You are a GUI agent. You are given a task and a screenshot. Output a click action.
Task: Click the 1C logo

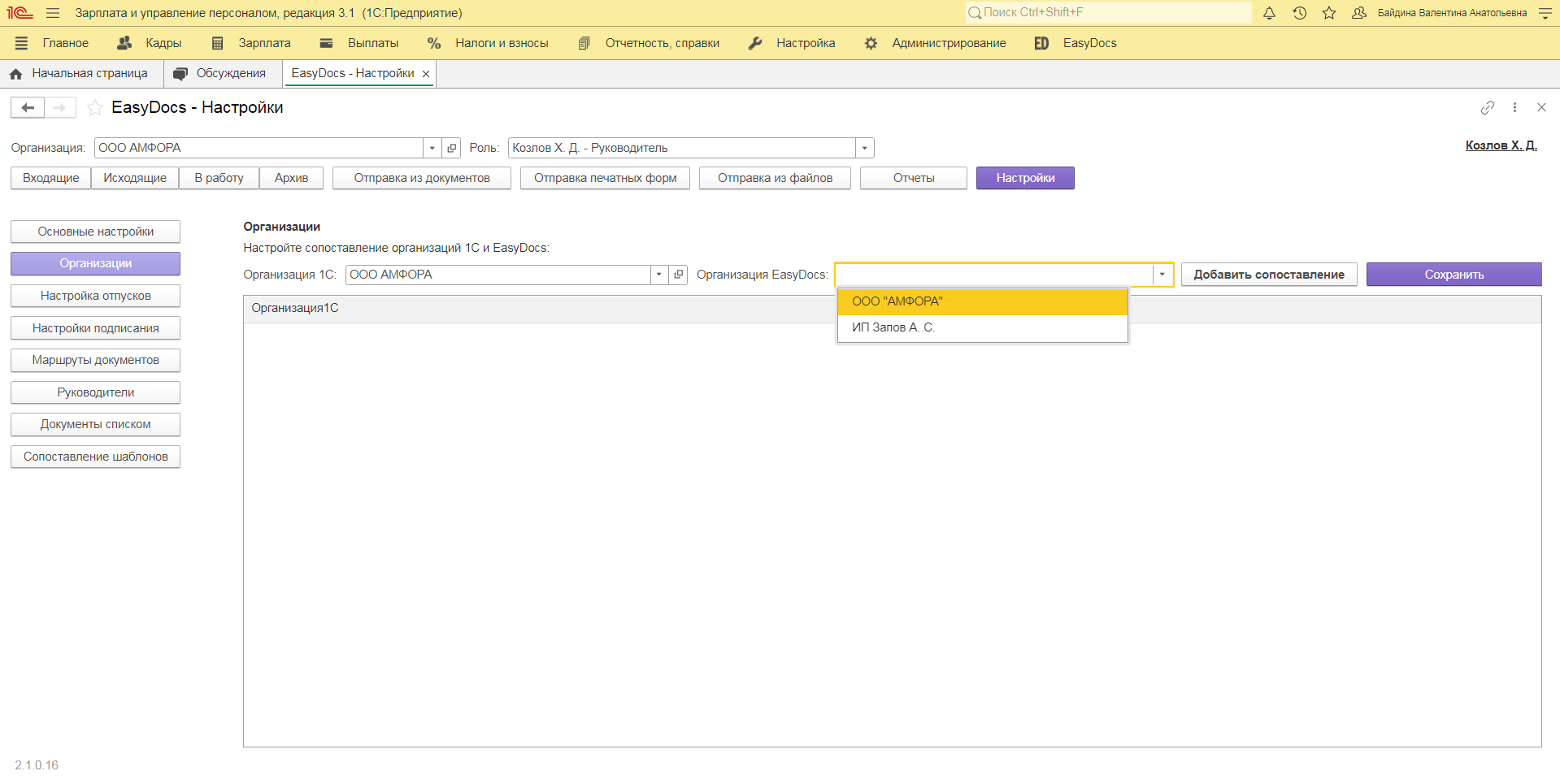click(18, 11)
